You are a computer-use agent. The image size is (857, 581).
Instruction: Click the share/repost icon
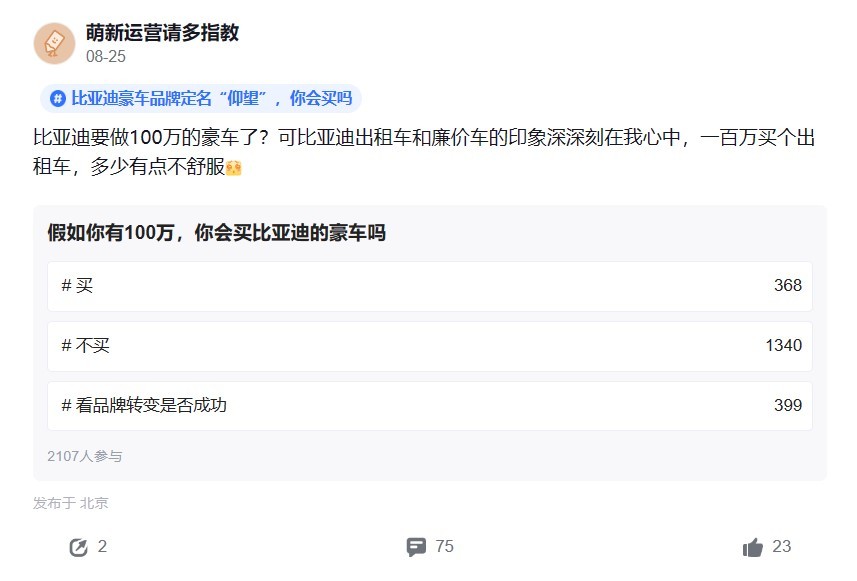click(78, 547)
